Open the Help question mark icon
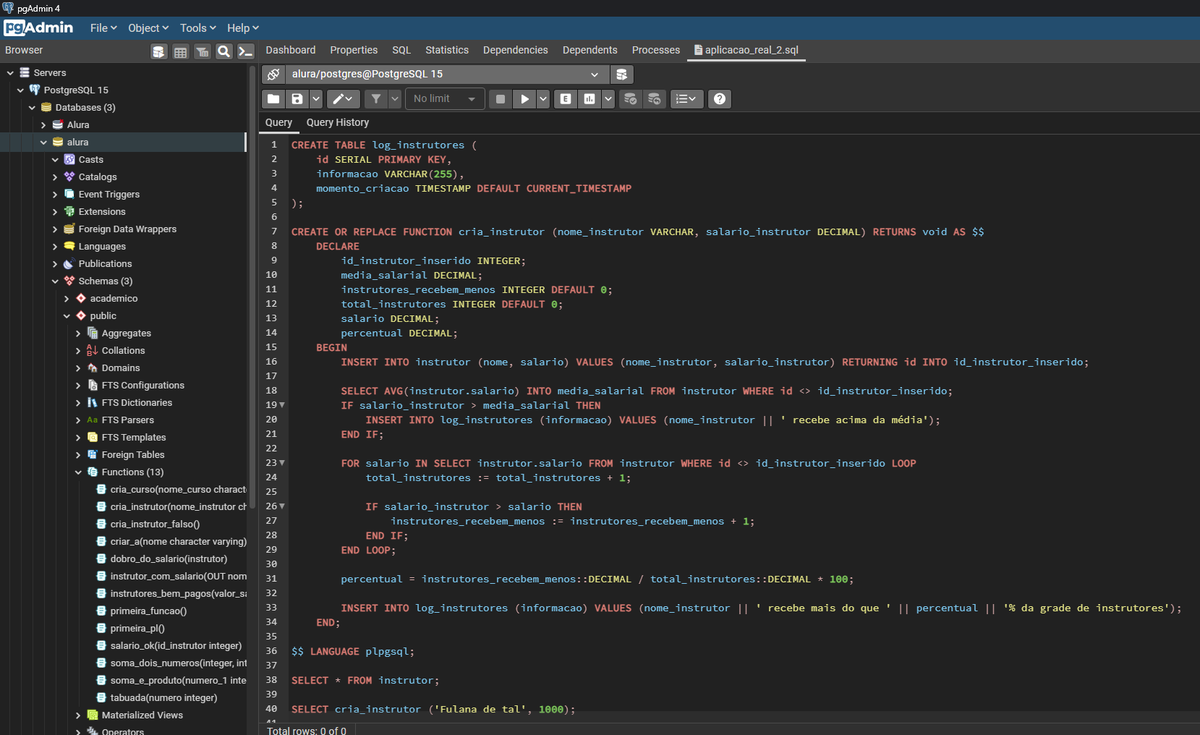This screenshot has height=735, width=1200. tap(719, 99)
